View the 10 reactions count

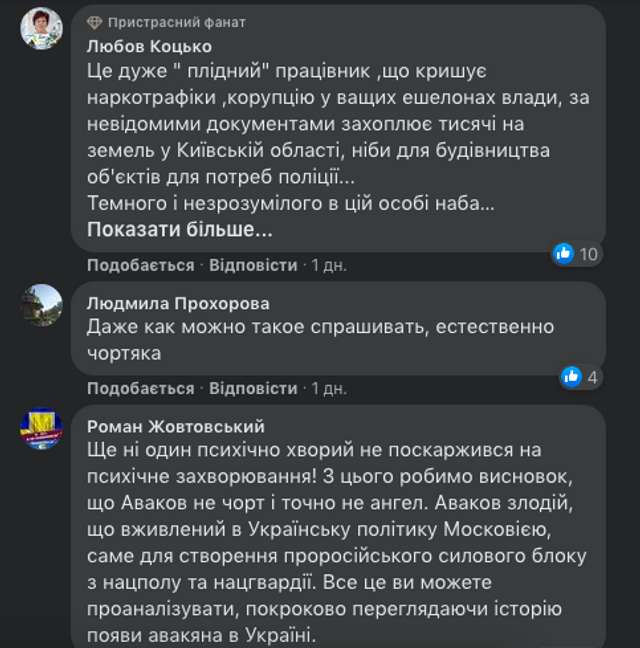(x=588, y=254)
